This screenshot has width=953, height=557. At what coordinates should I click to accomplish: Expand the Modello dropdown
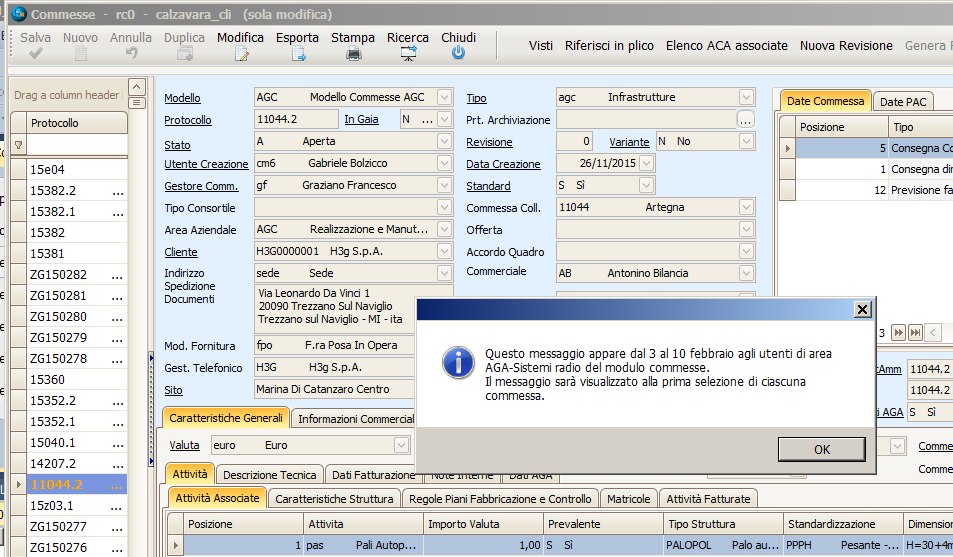[x=445, y=98]
